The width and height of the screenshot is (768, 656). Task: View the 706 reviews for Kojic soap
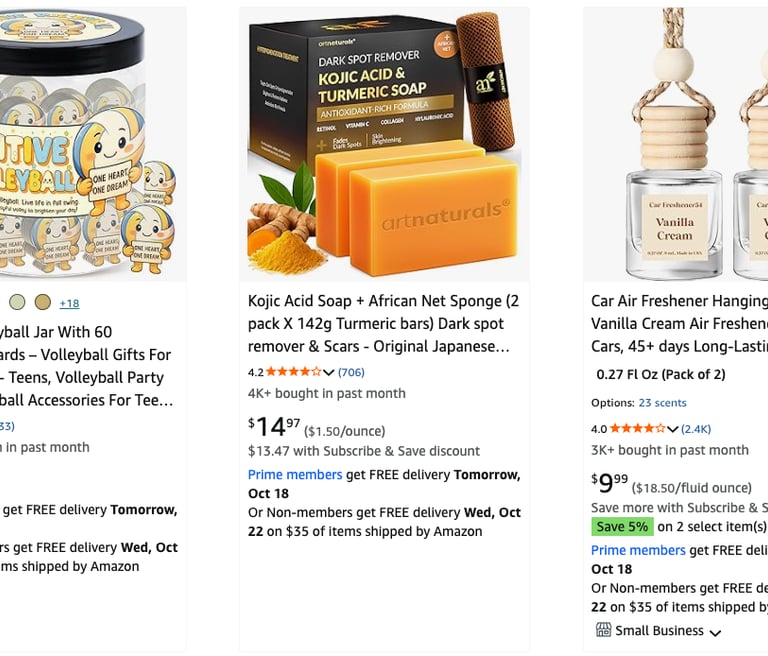click(x=351, y=372)
